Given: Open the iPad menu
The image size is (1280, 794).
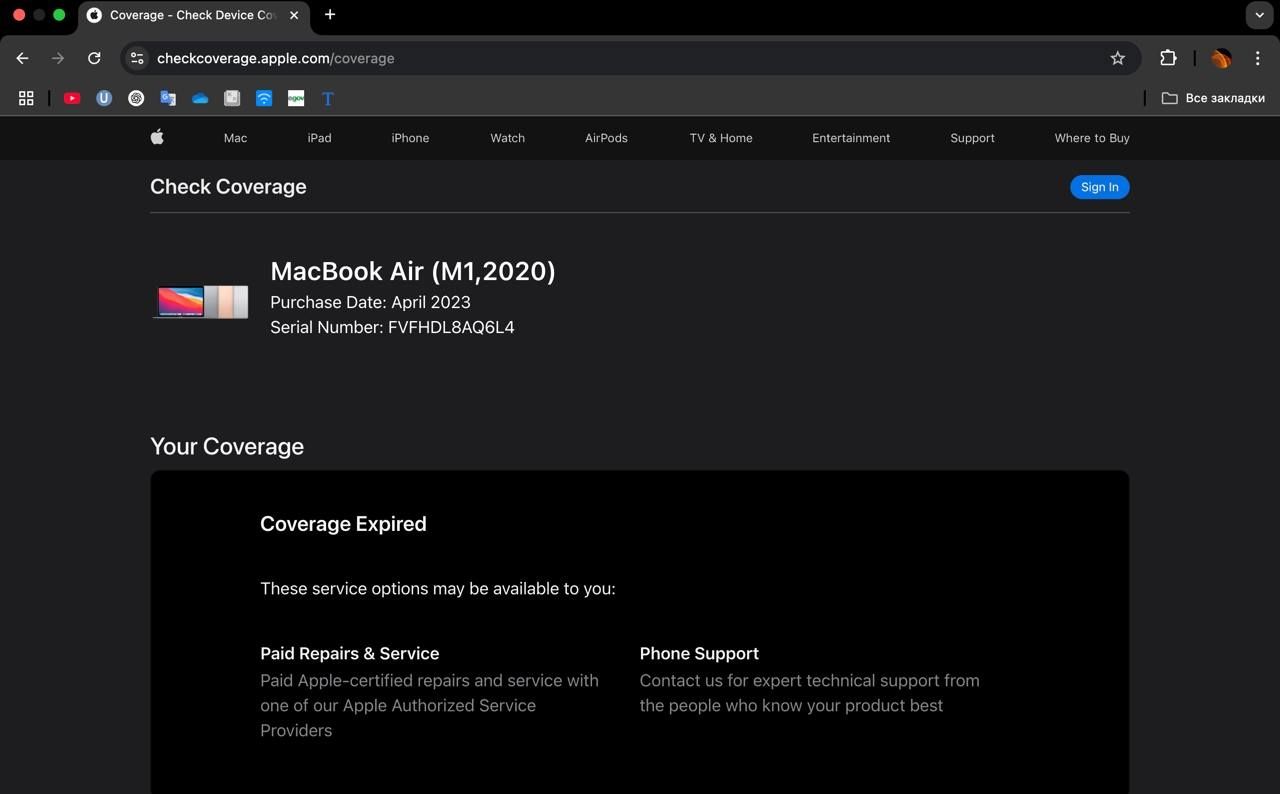Looking at the screenshot, I should [319, 138].
